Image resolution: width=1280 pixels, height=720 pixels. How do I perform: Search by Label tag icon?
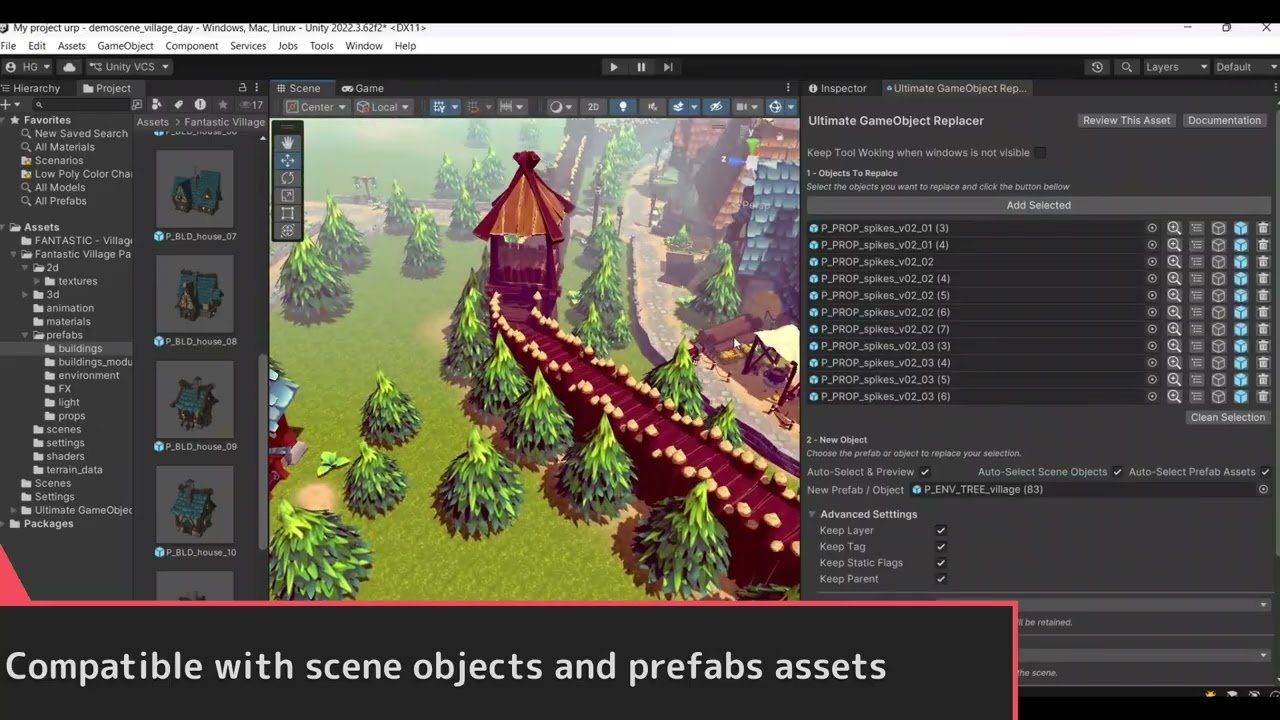pyautogui.click(x=178, y=105)
